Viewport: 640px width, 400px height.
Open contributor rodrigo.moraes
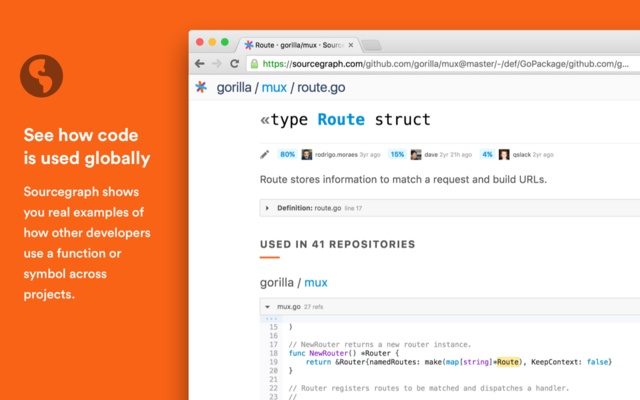tap(336, 155)
